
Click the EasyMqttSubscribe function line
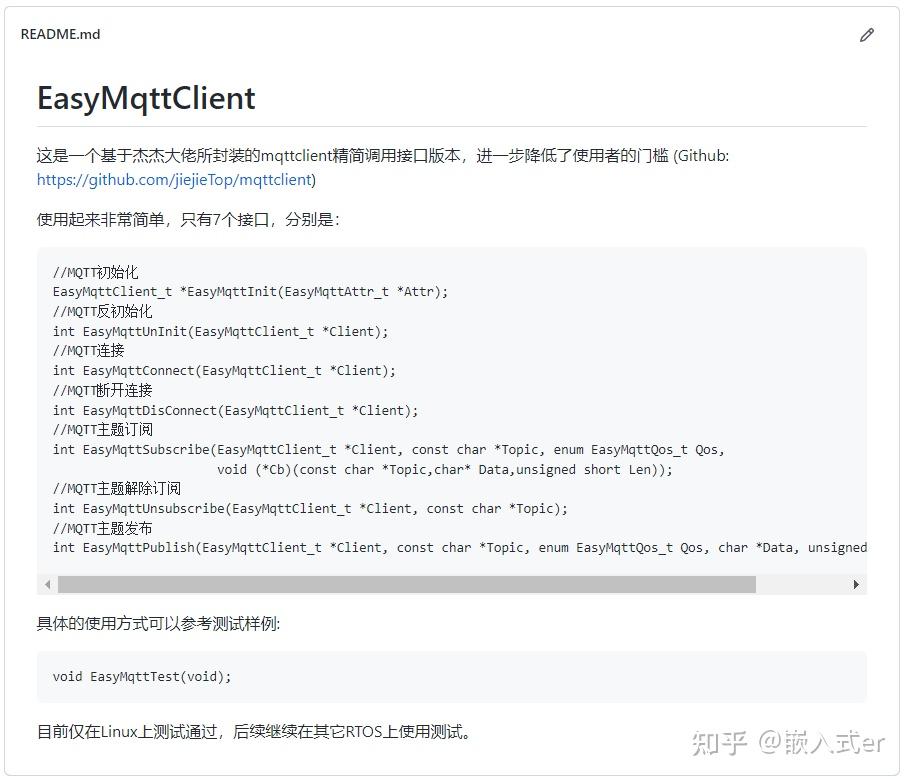click(386, 449)
